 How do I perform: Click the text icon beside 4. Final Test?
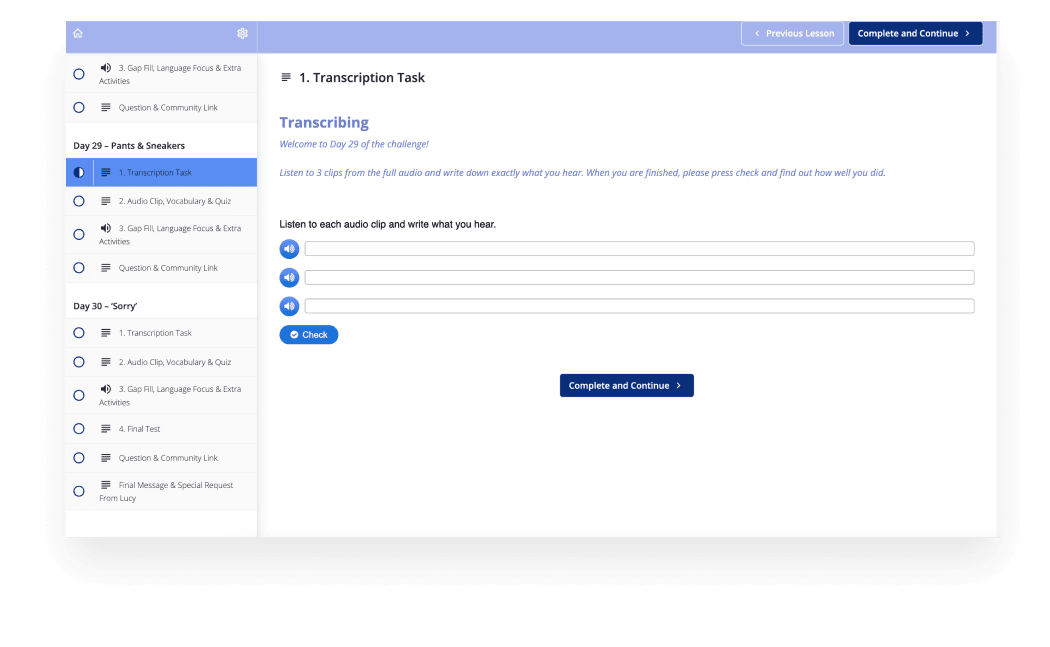106,429
